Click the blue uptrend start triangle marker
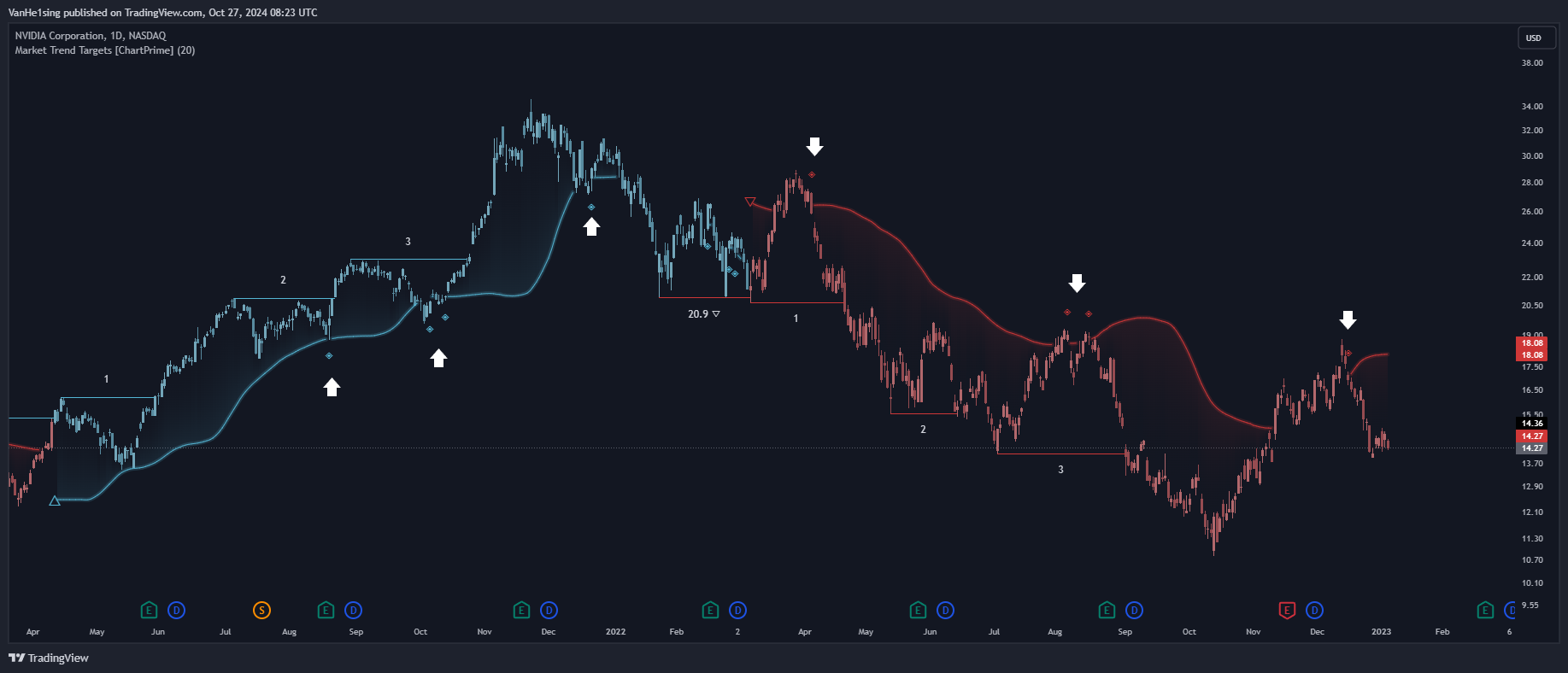This screenshot has width=1568, height=673. click(x=55, y=500)
